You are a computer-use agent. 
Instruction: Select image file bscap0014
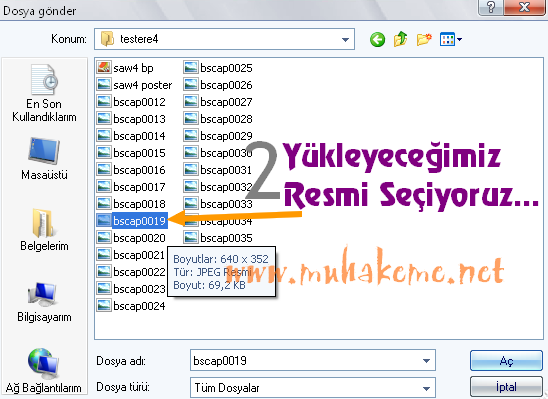(x=131, y=136)
